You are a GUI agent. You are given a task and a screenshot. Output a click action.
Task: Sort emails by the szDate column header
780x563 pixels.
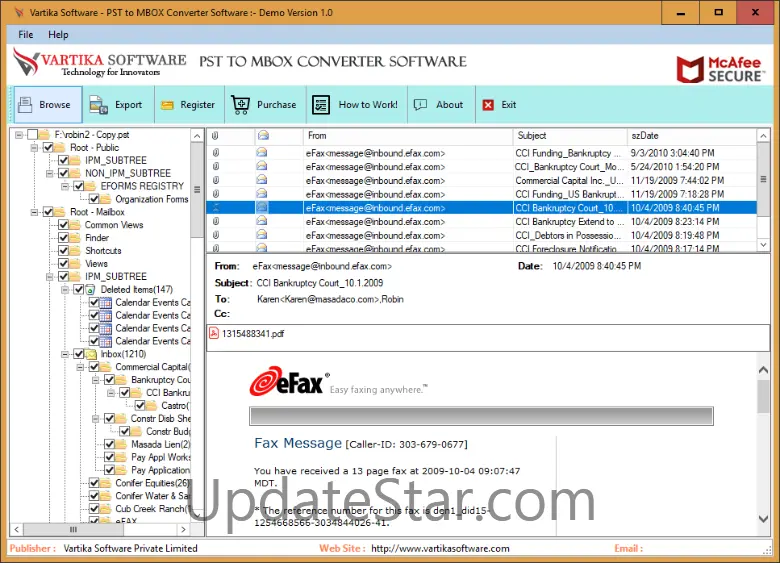click(x=692, y=135)
